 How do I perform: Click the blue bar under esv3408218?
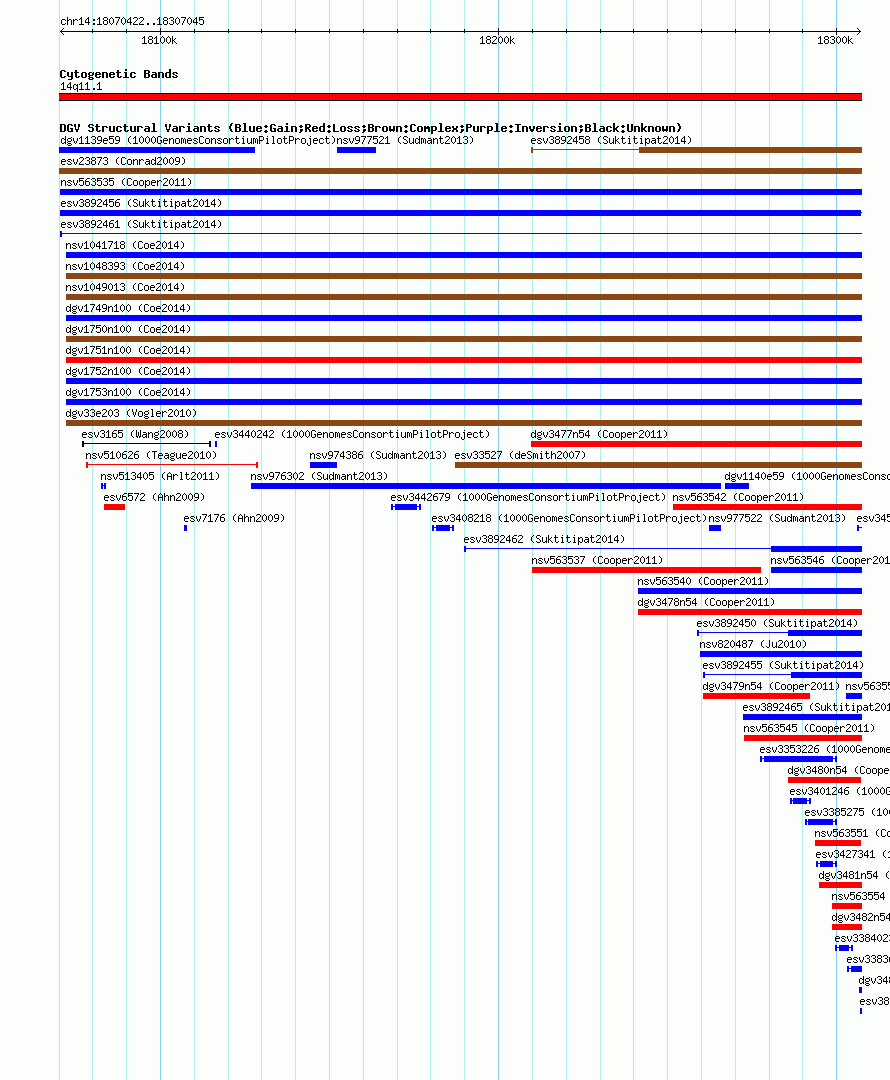[443, 528]
